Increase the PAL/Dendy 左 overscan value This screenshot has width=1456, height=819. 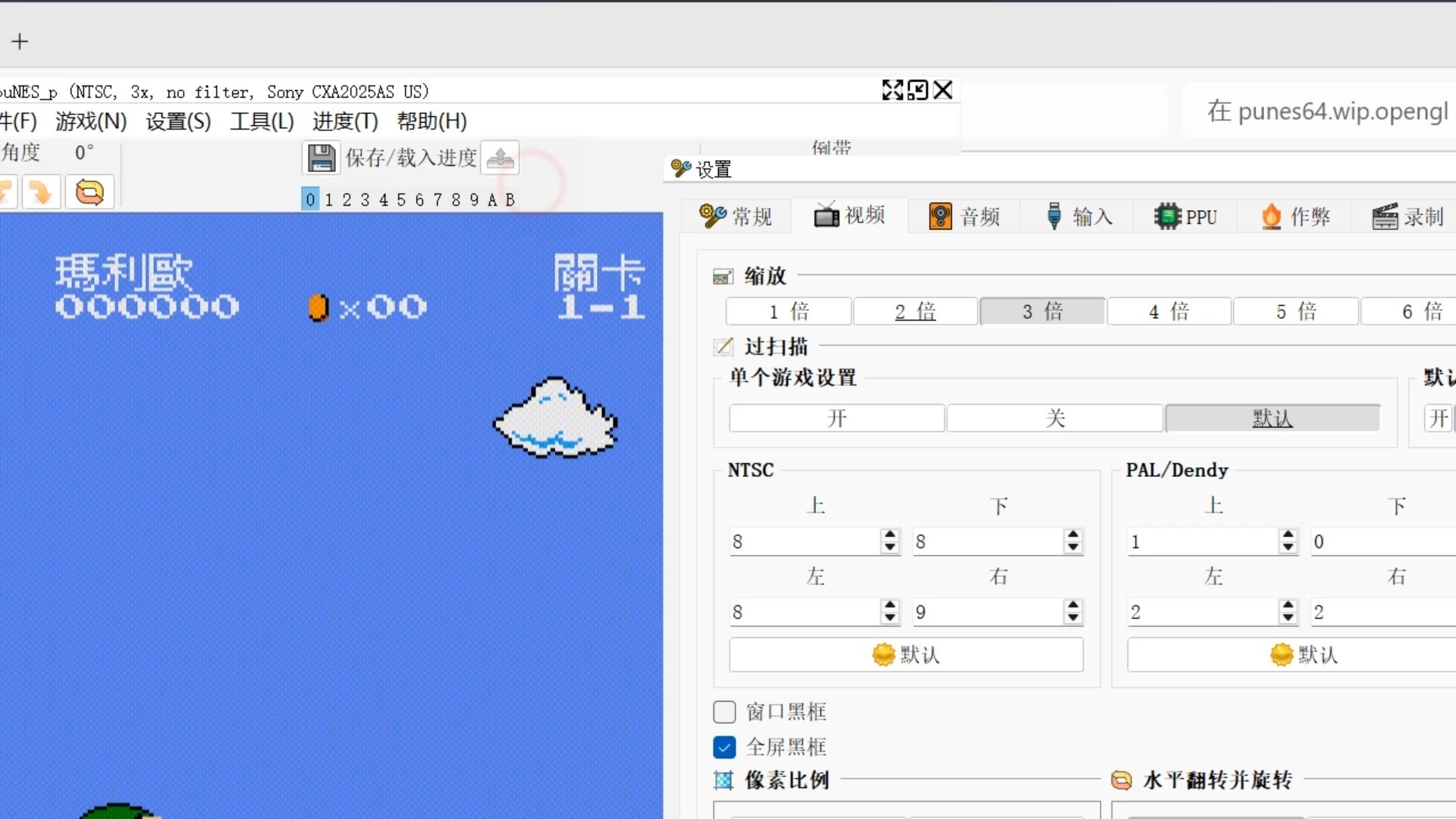coord(1288,606)
